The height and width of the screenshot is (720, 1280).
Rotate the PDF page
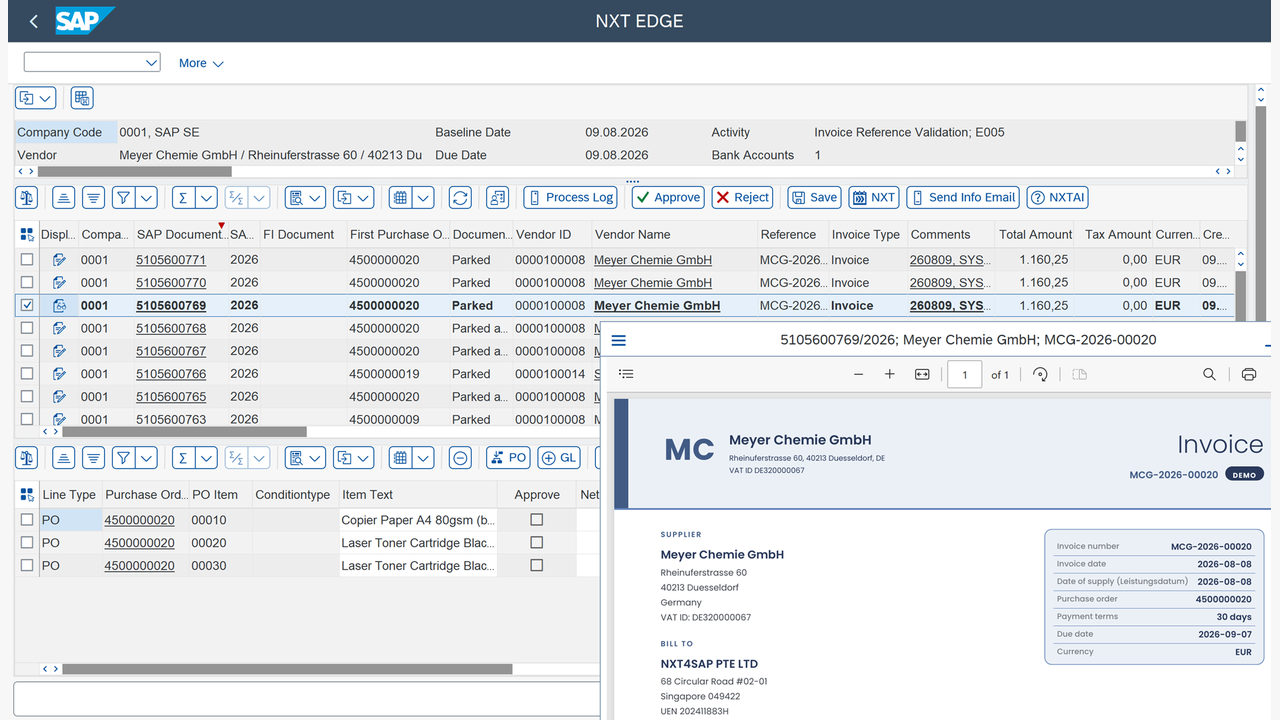click(1040, 374)
